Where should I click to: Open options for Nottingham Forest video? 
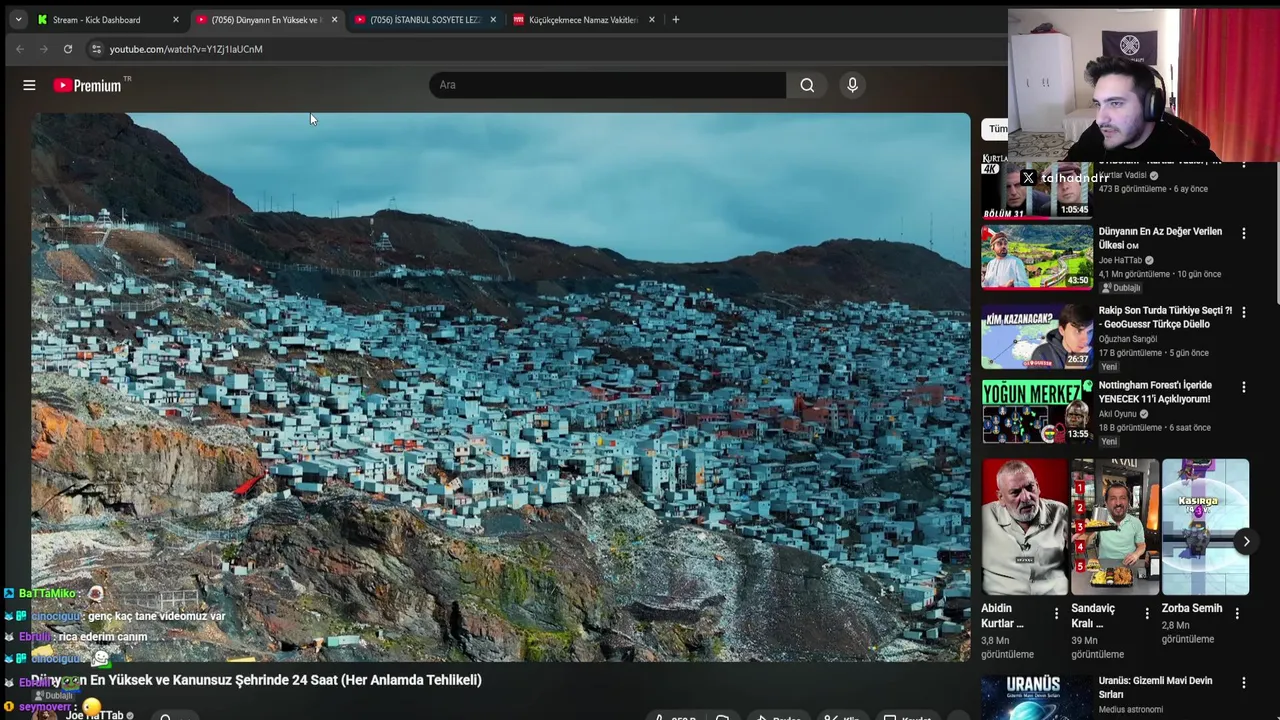coord(1243,387)
